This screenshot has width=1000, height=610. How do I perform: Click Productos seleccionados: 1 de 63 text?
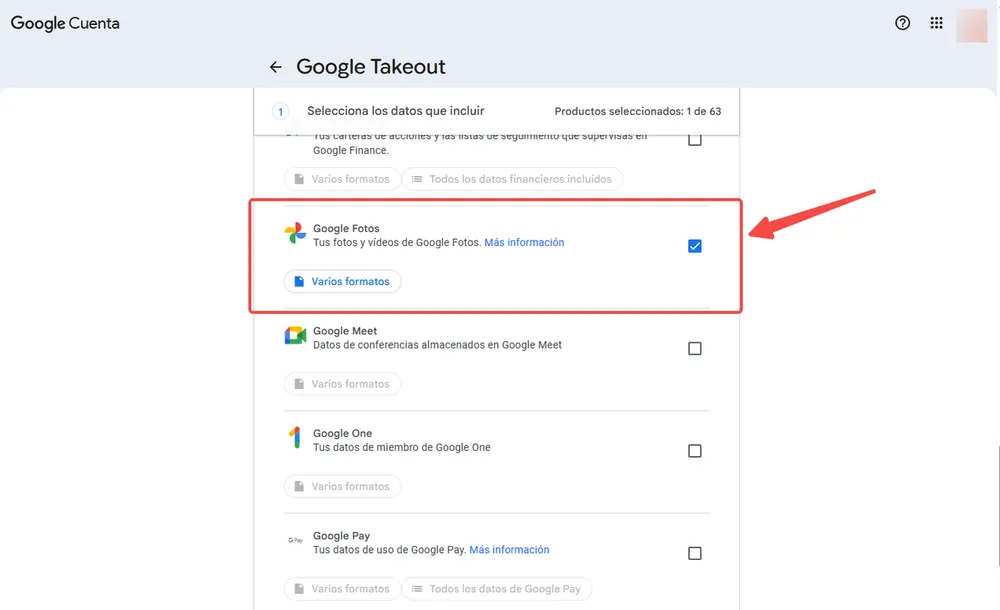[638, 112]
